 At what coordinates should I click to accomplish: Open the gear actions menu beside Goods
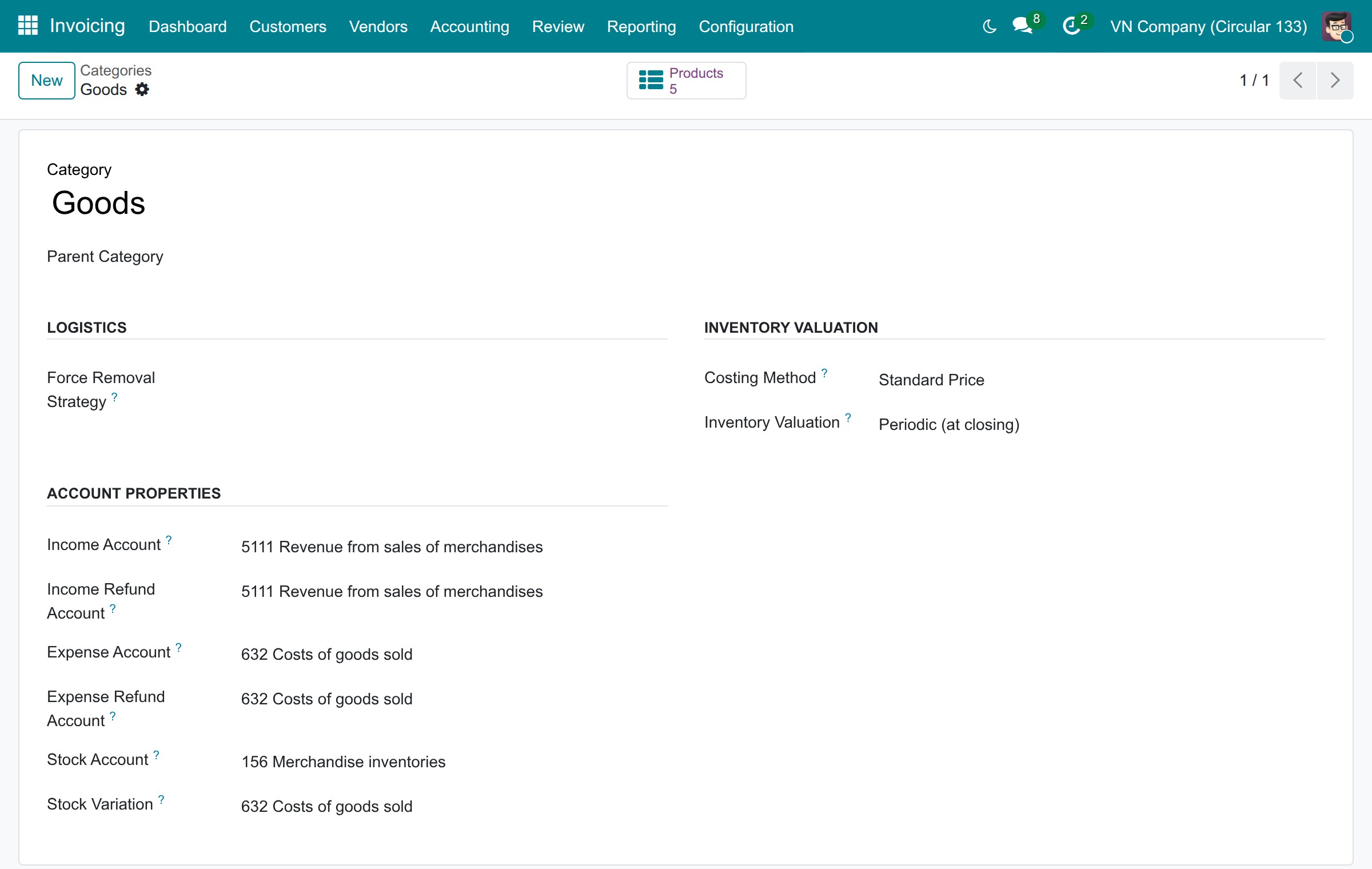tap(142, 90)
